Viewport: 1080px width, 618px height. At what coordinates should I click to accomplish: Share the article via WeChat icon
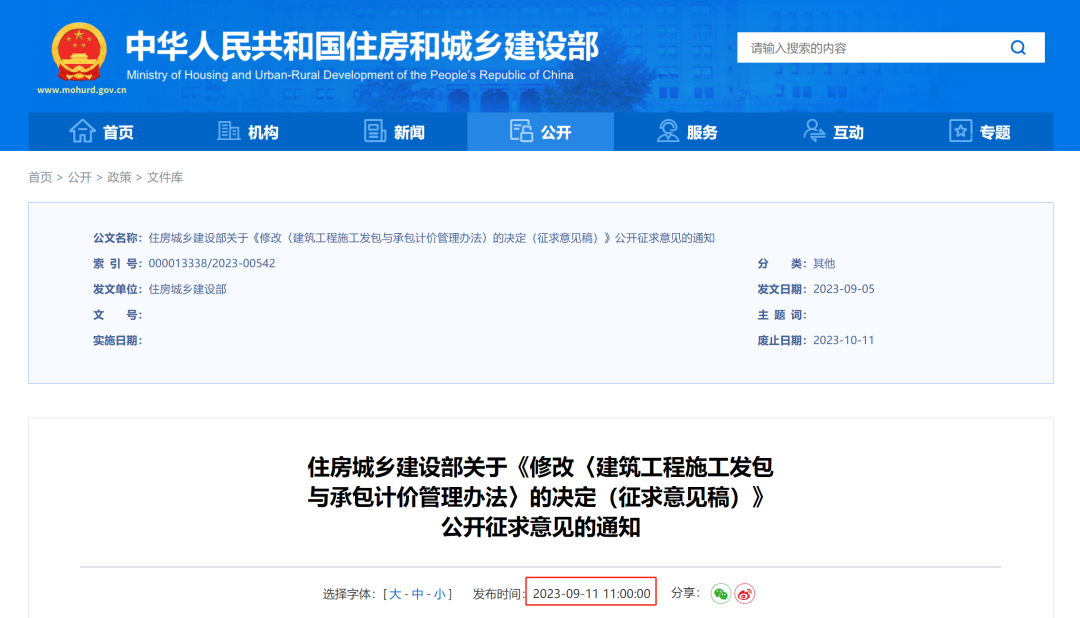coord(721,592)
